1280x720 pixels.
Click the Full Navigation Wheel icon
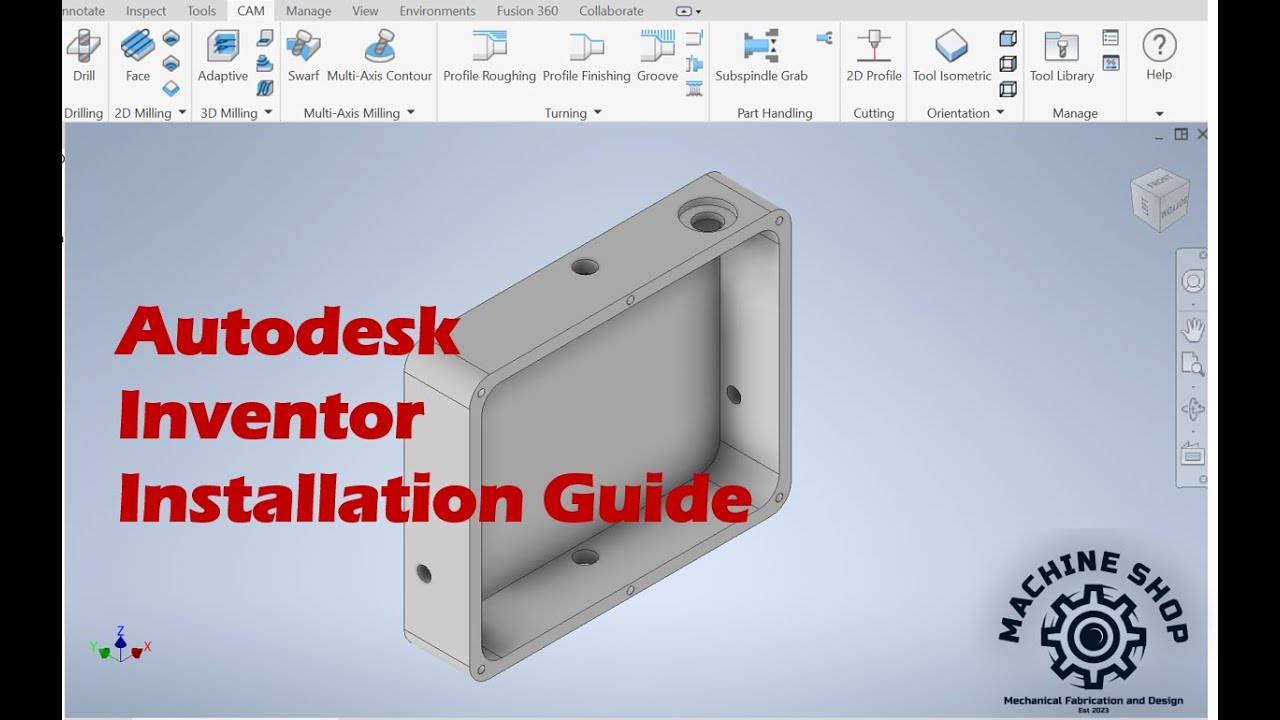click(1192, 281)
